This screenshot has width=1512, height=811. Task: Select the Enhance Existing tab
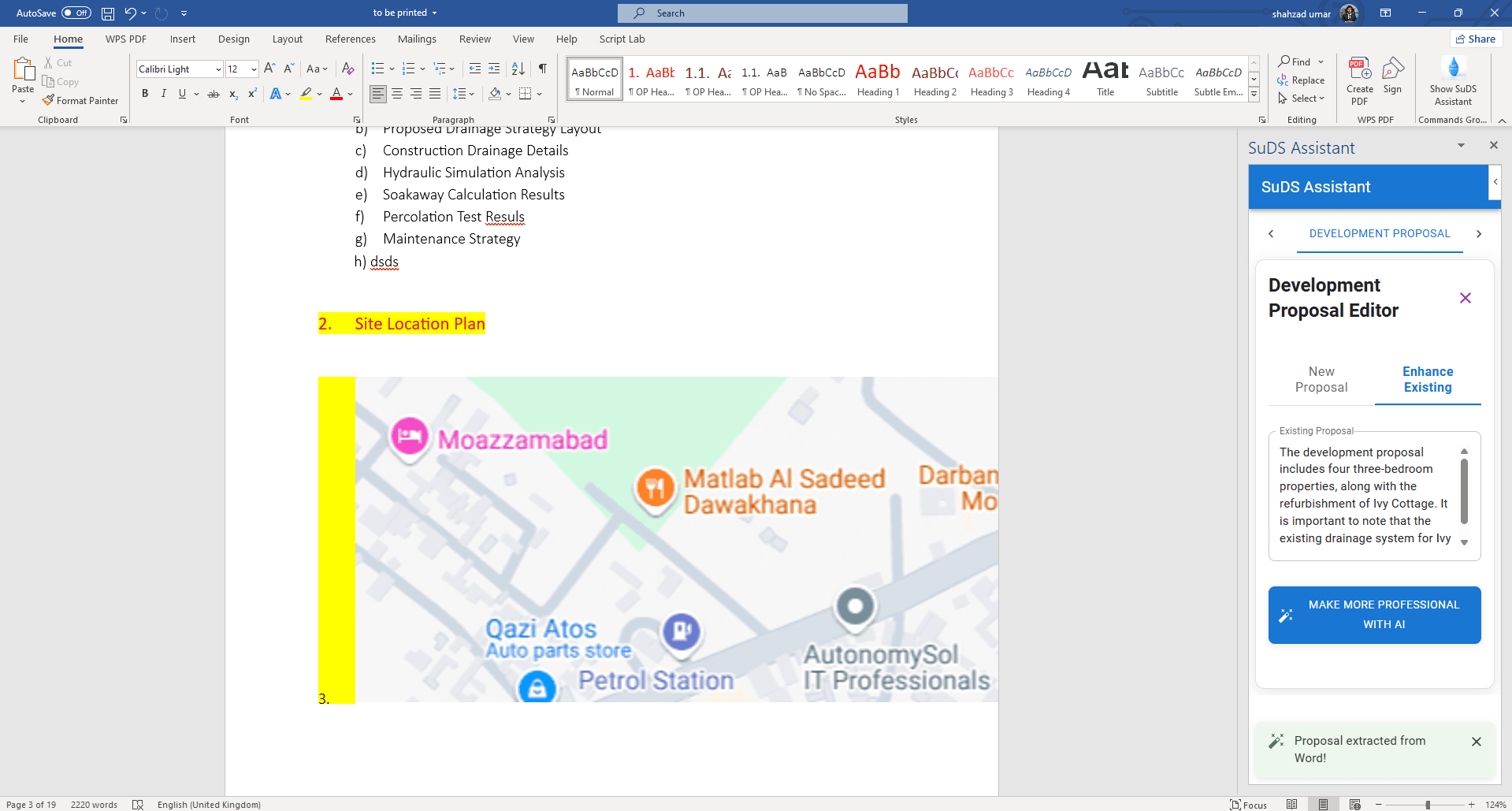point(1428,380)
